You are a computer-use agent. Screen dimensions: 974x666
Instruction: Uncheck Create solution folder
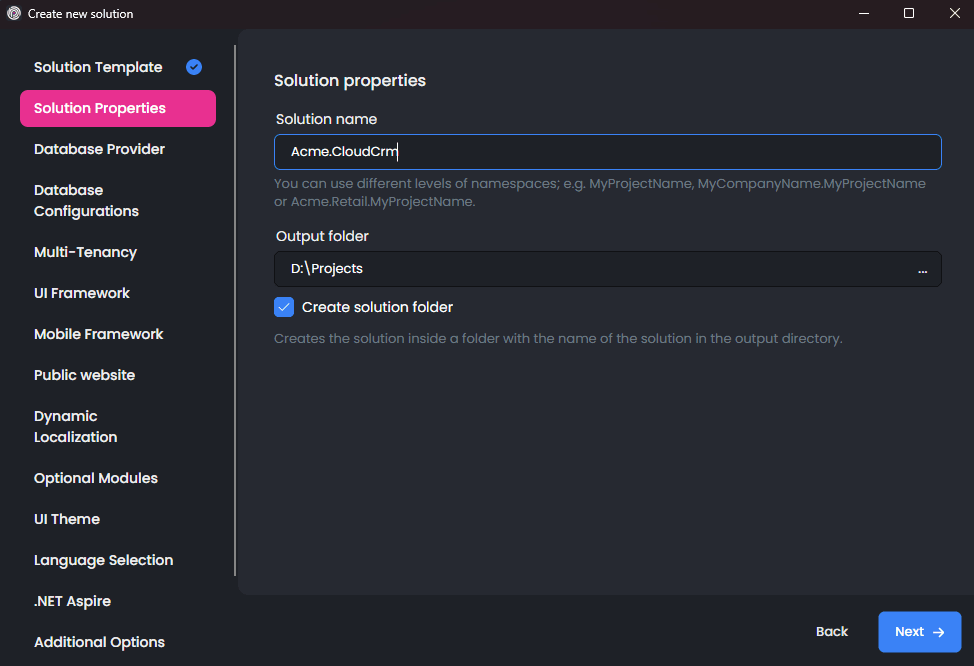tap(283, 307)
